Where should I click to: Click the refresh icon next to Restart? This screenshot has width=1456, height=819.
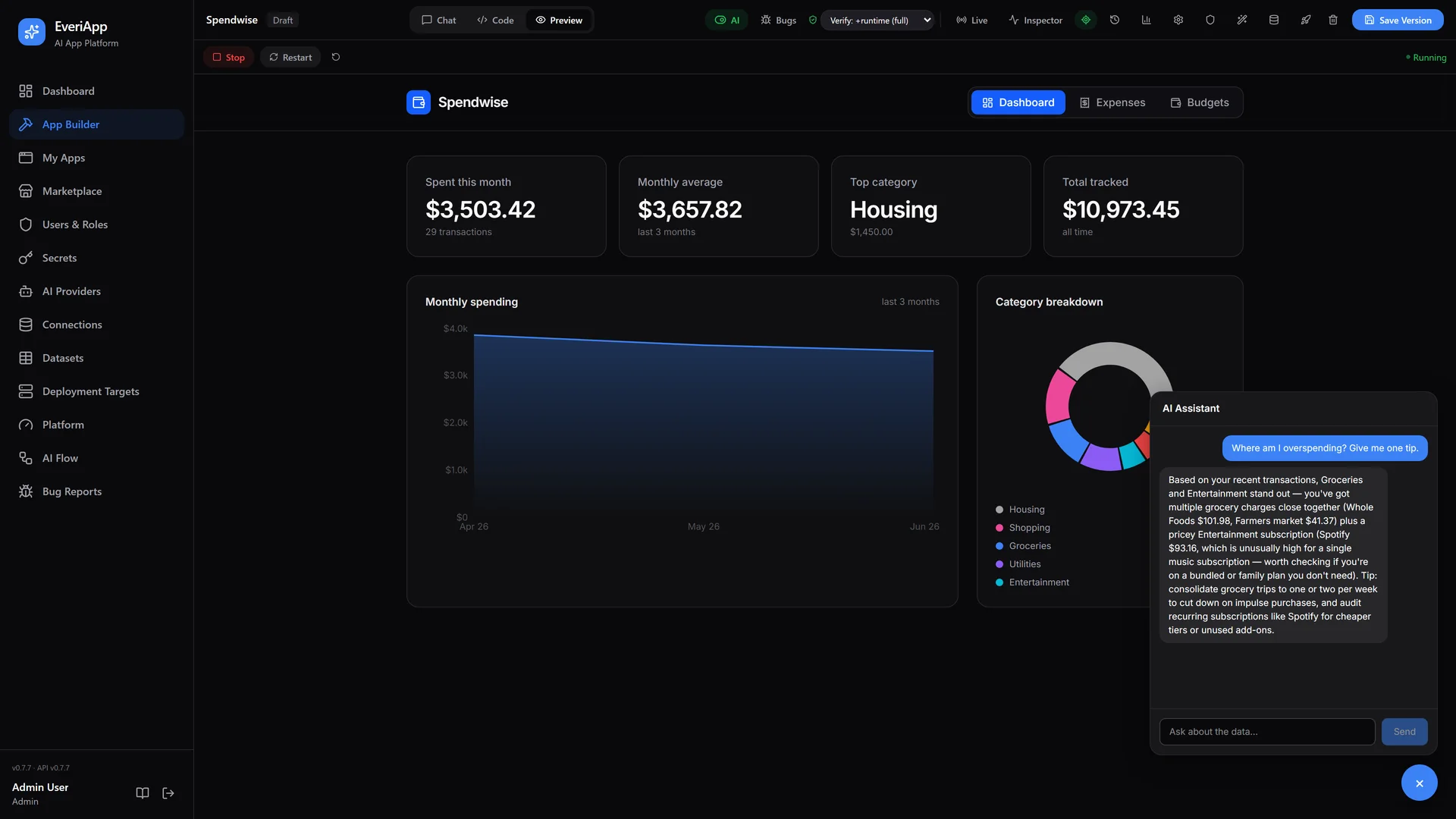tap(336, 57)
